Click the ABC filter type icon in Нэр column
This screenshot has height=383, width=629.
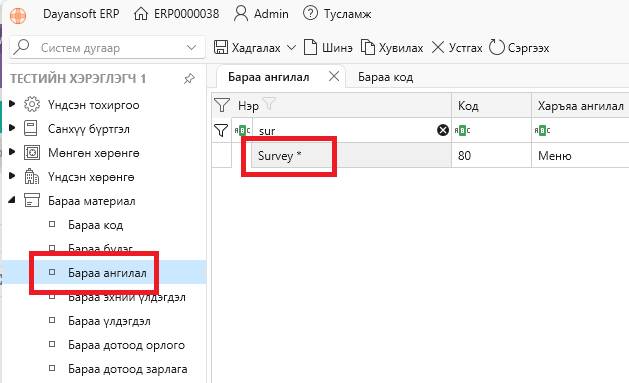242,130
